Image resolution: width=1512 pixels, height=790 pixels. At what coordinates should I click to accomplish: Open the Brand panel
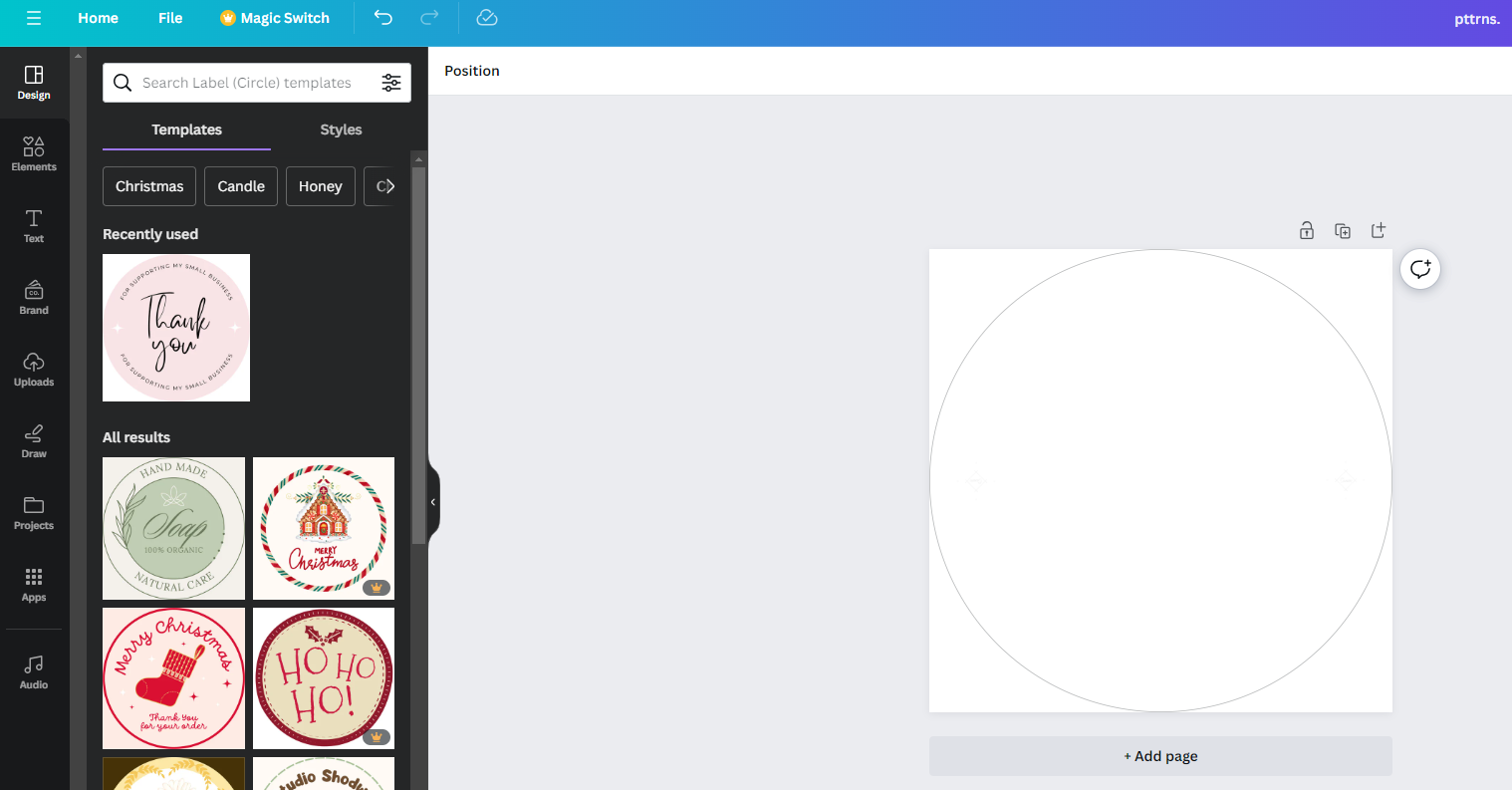[34, 298]
